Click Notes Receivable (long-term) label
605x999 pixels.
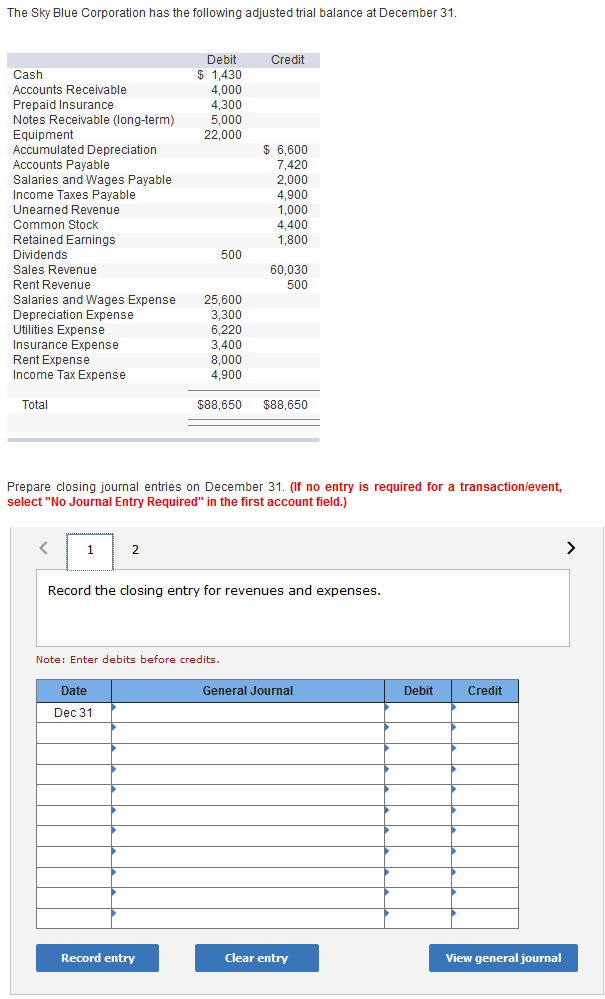pyautogui.click(x=94, y=120)
